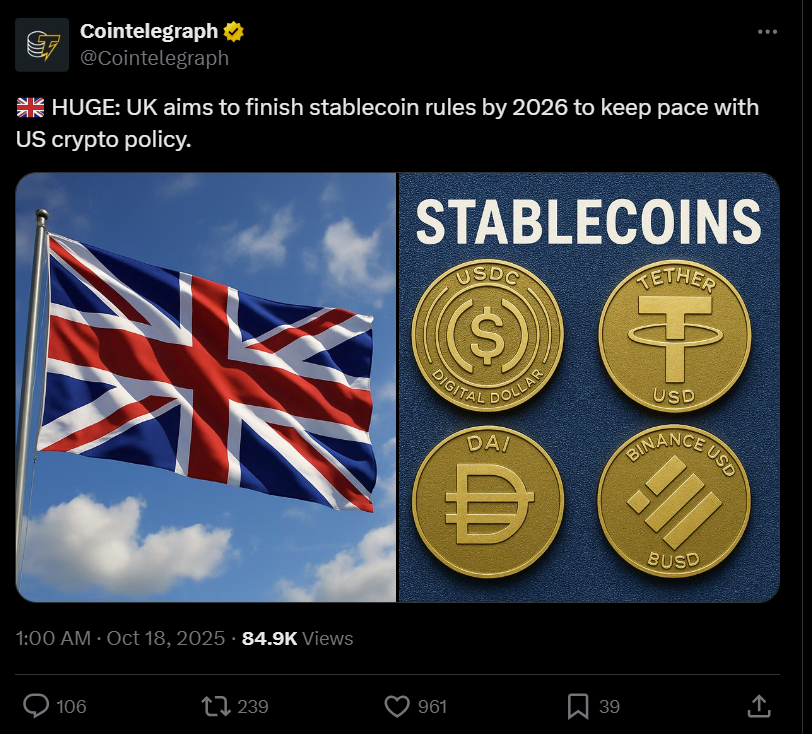
Task: Repost this tweet using the retweet icon
Action: coord(215,706)
